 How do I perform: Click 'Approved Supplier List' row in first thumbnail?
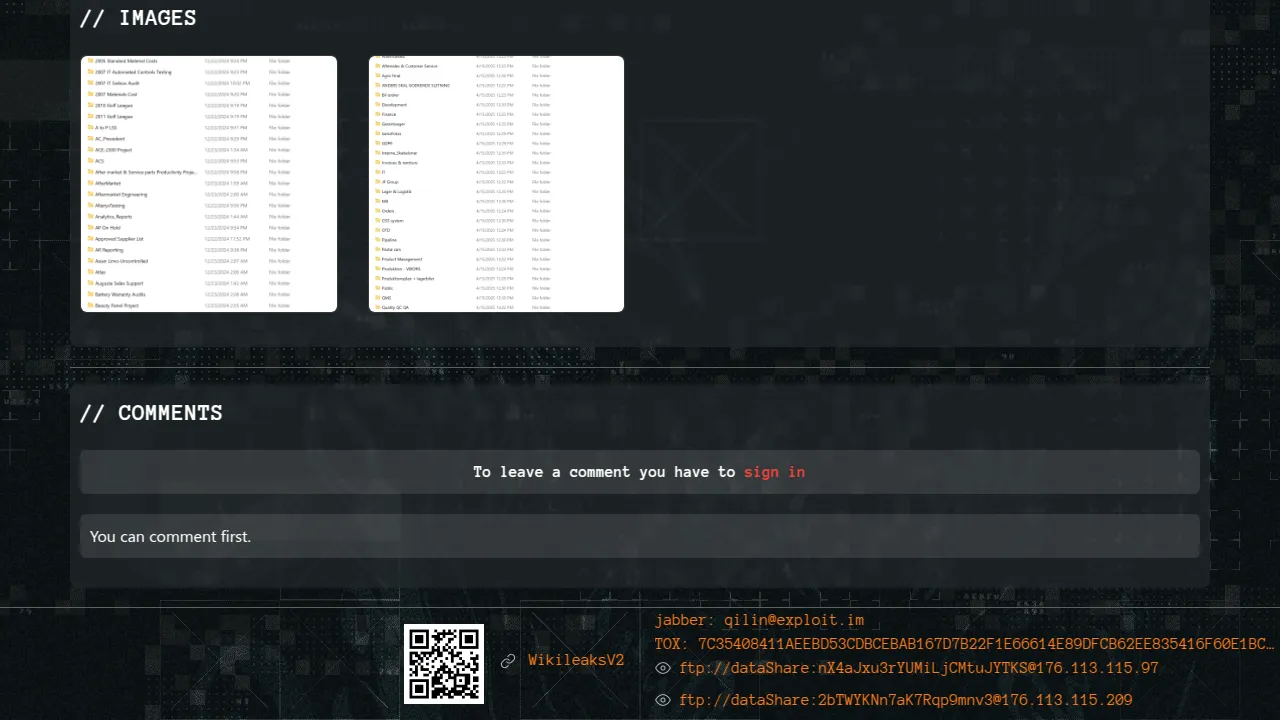[x=120, y=239]
